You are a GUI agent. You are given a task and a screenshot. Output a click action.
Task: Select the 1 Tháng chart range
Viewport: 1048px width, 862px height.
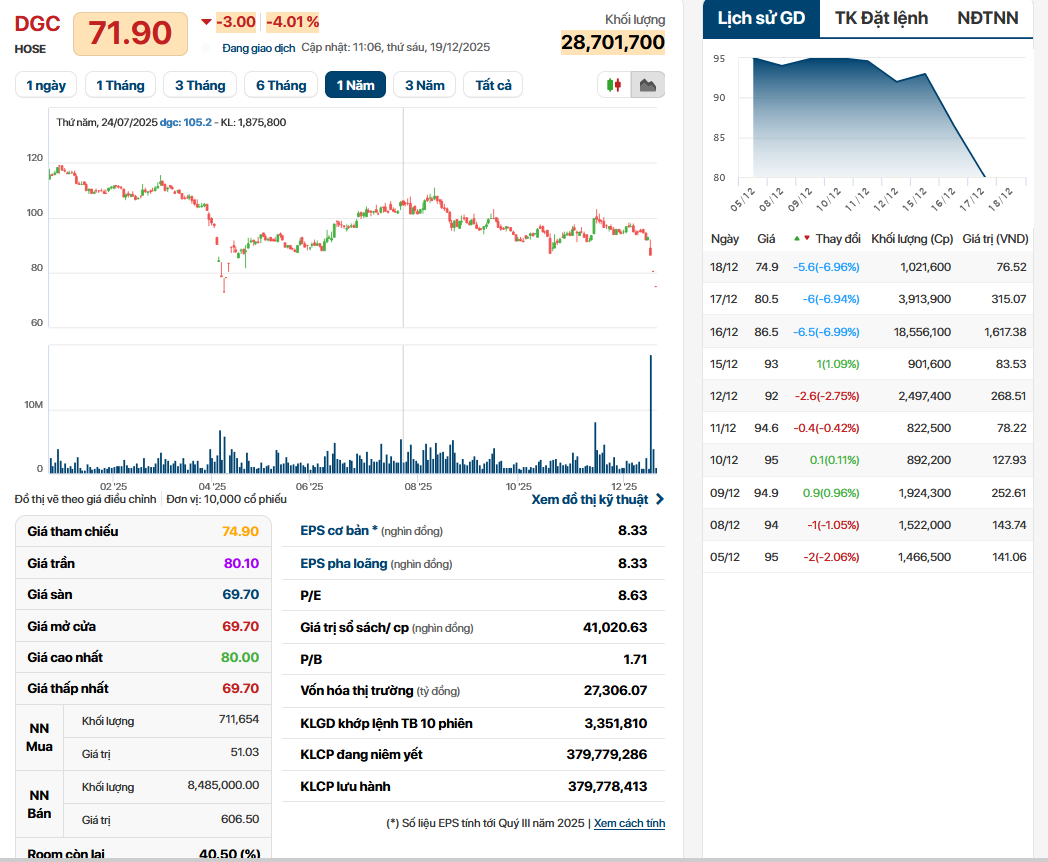(x=120, y=85)
